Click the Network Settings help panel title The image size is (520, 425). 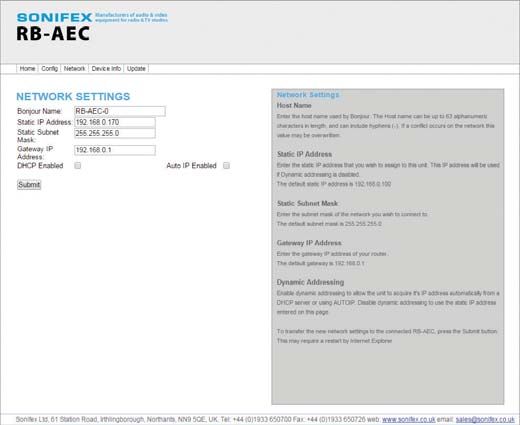pyautogui.click(x=308, y=95)
